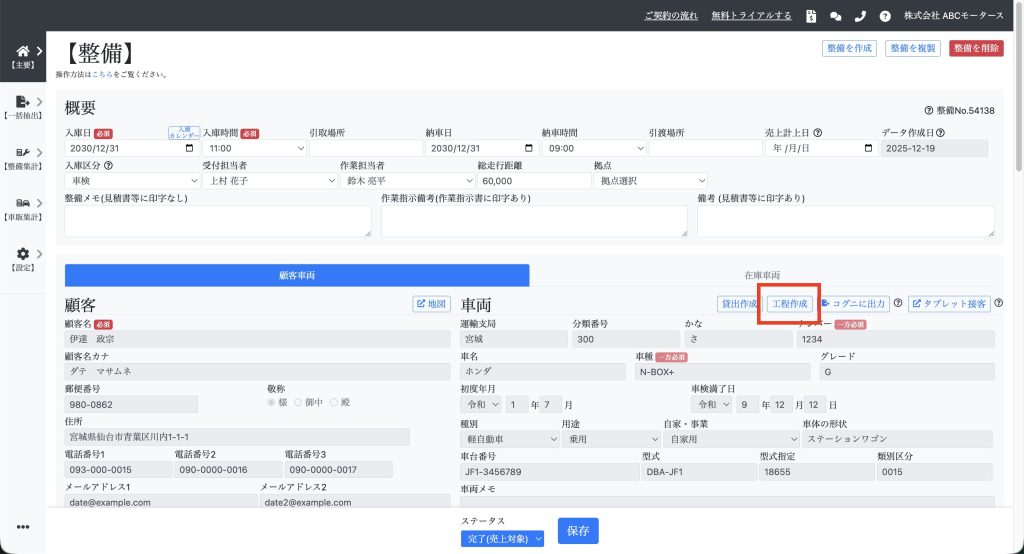Select the 様 honorific radio button

pyautogui.click(x=271, y=402)
